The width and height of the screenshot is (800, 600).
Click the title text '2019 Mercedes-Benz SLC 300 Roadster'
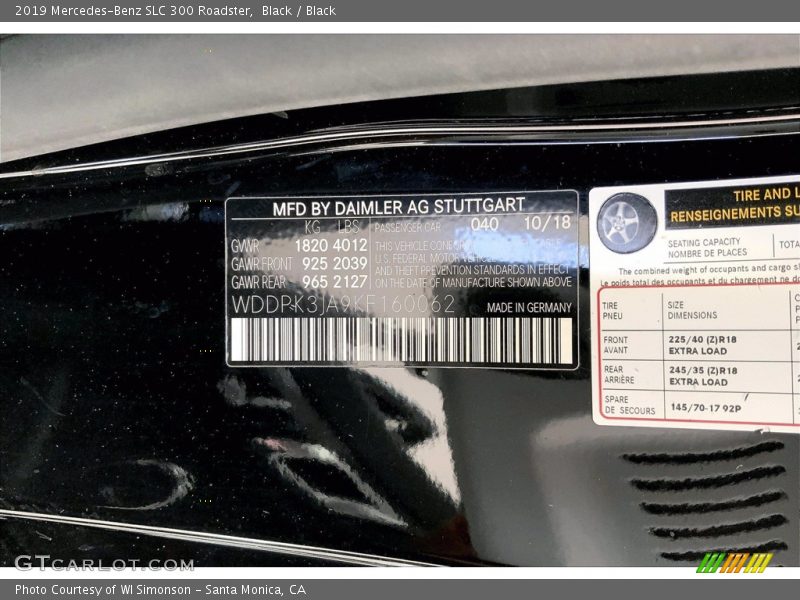(x=133, y=11)
